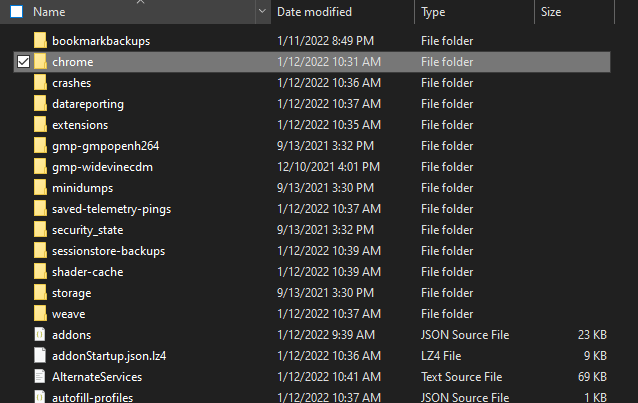Select the AlternateServices text file icon
The image size is (638, 403).
[40, 377]
